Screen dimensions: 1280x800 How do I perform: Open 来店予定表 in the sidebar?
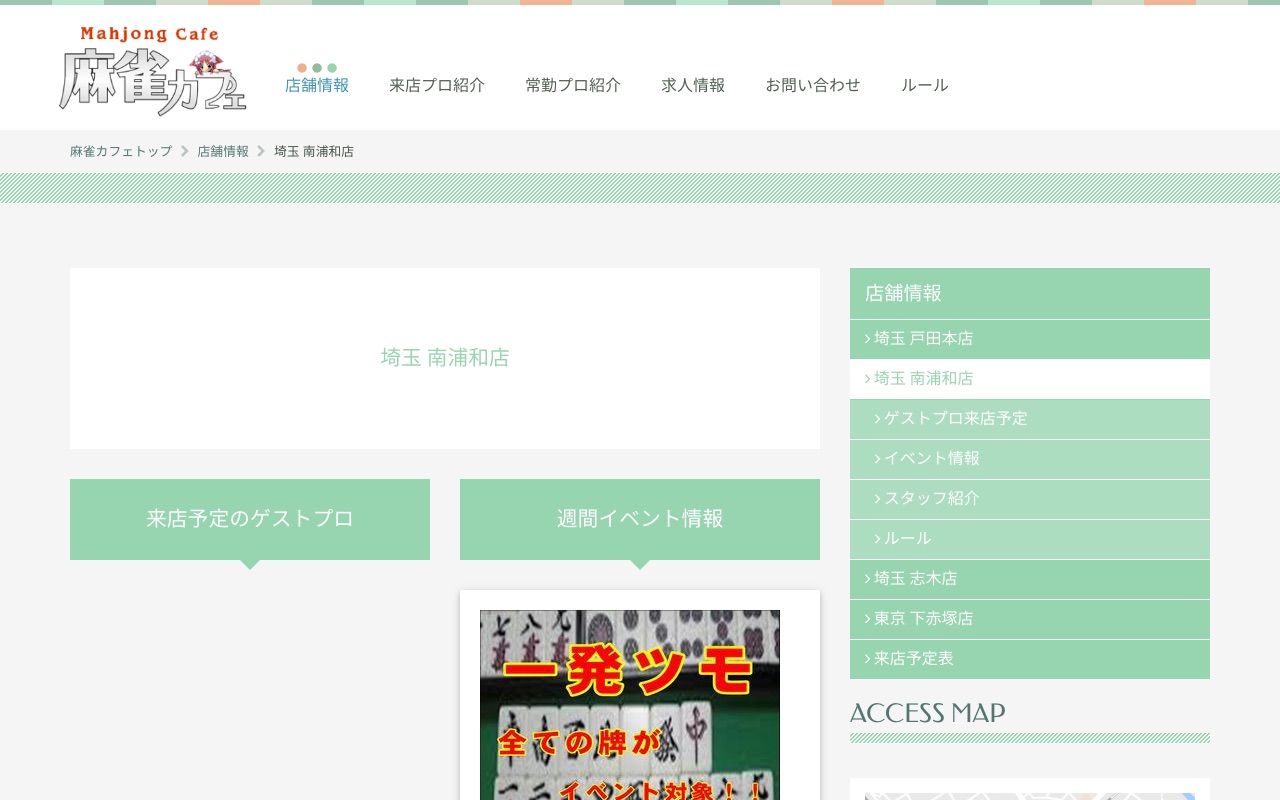pos(913,659)
